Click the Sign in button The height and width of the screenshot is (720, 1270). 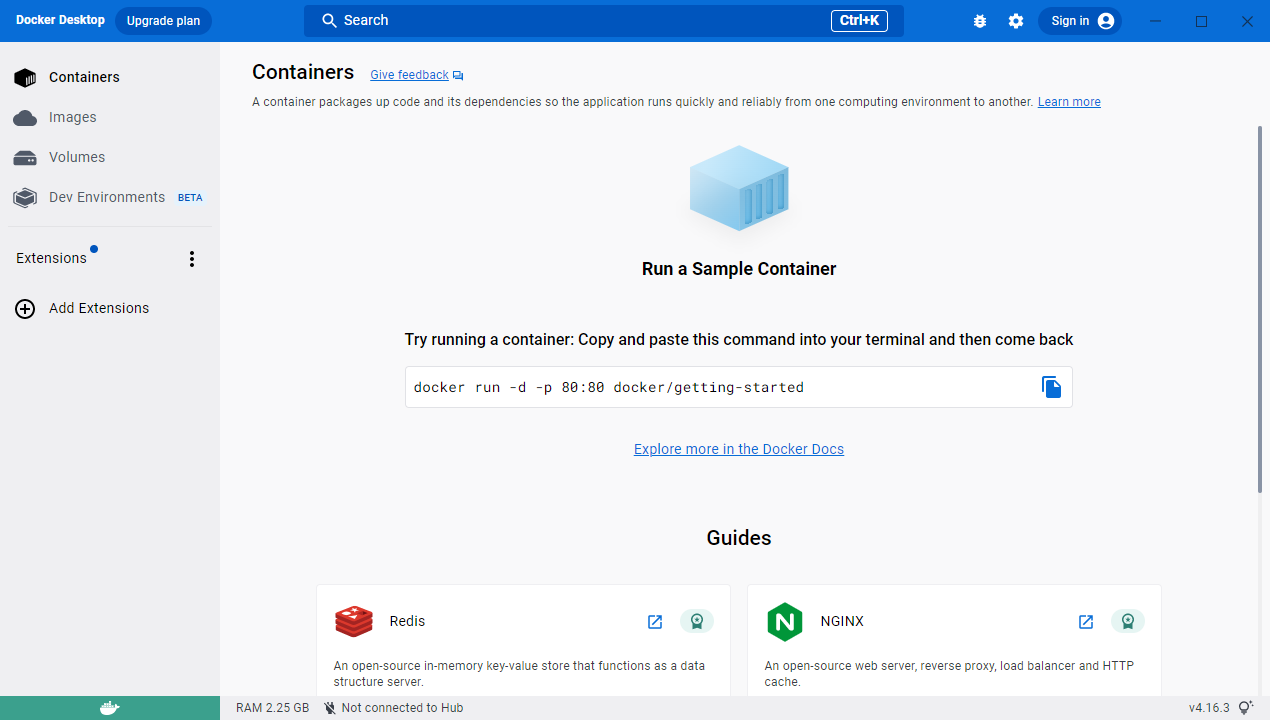pos(1080,21)
